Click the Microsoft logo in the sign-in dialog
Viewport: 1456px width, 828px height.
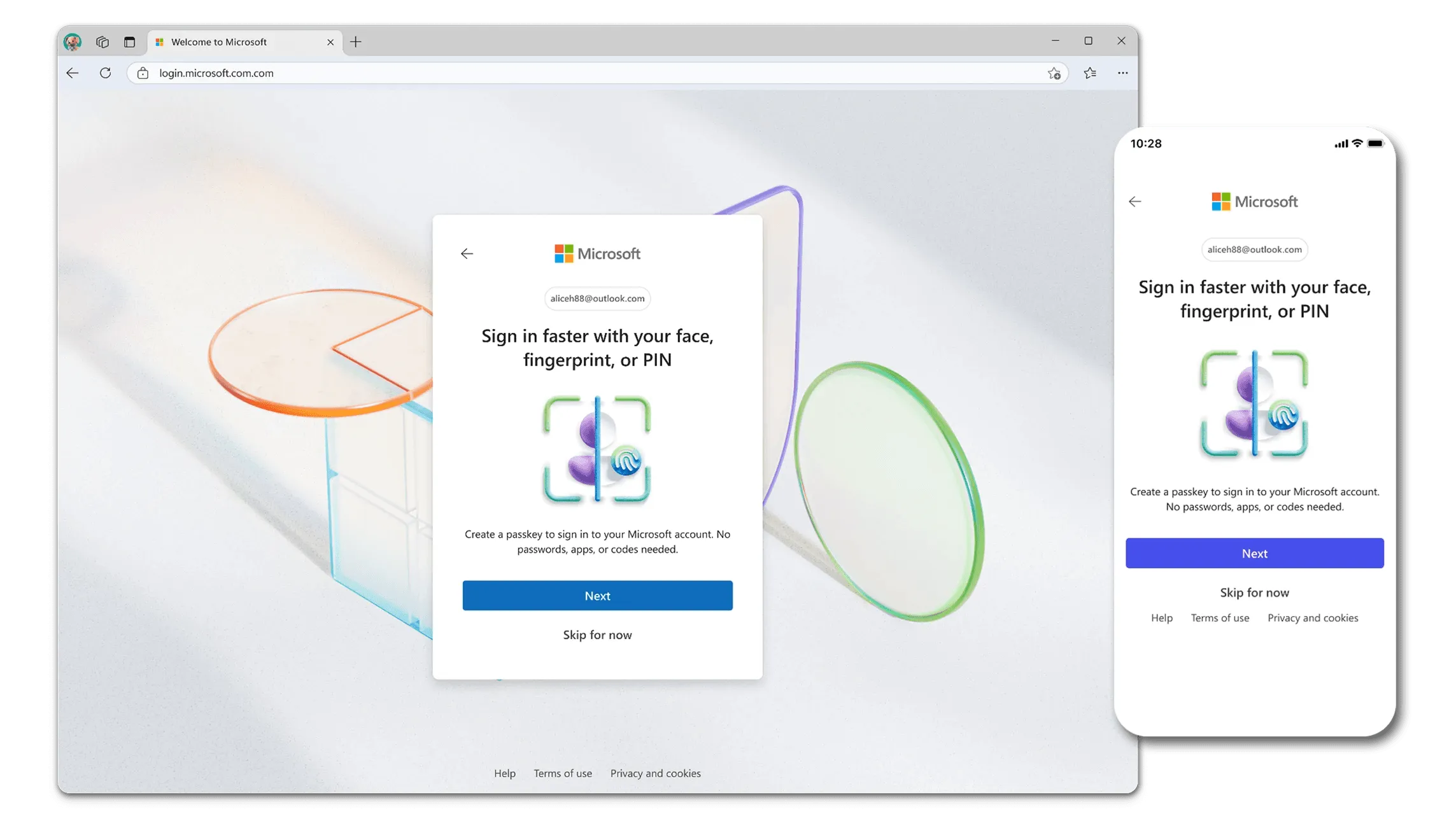pos(597,253)
